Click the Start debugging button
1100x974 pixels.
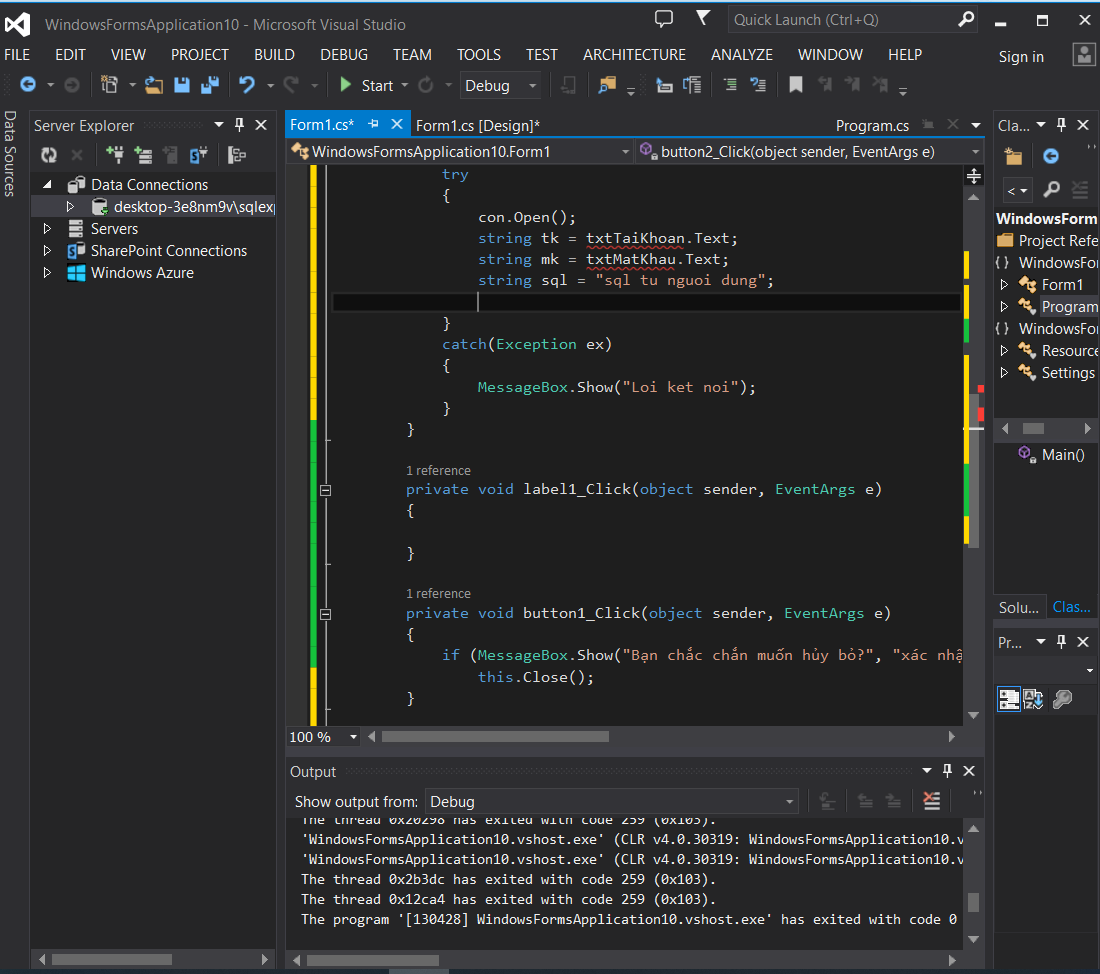point(366,86)
